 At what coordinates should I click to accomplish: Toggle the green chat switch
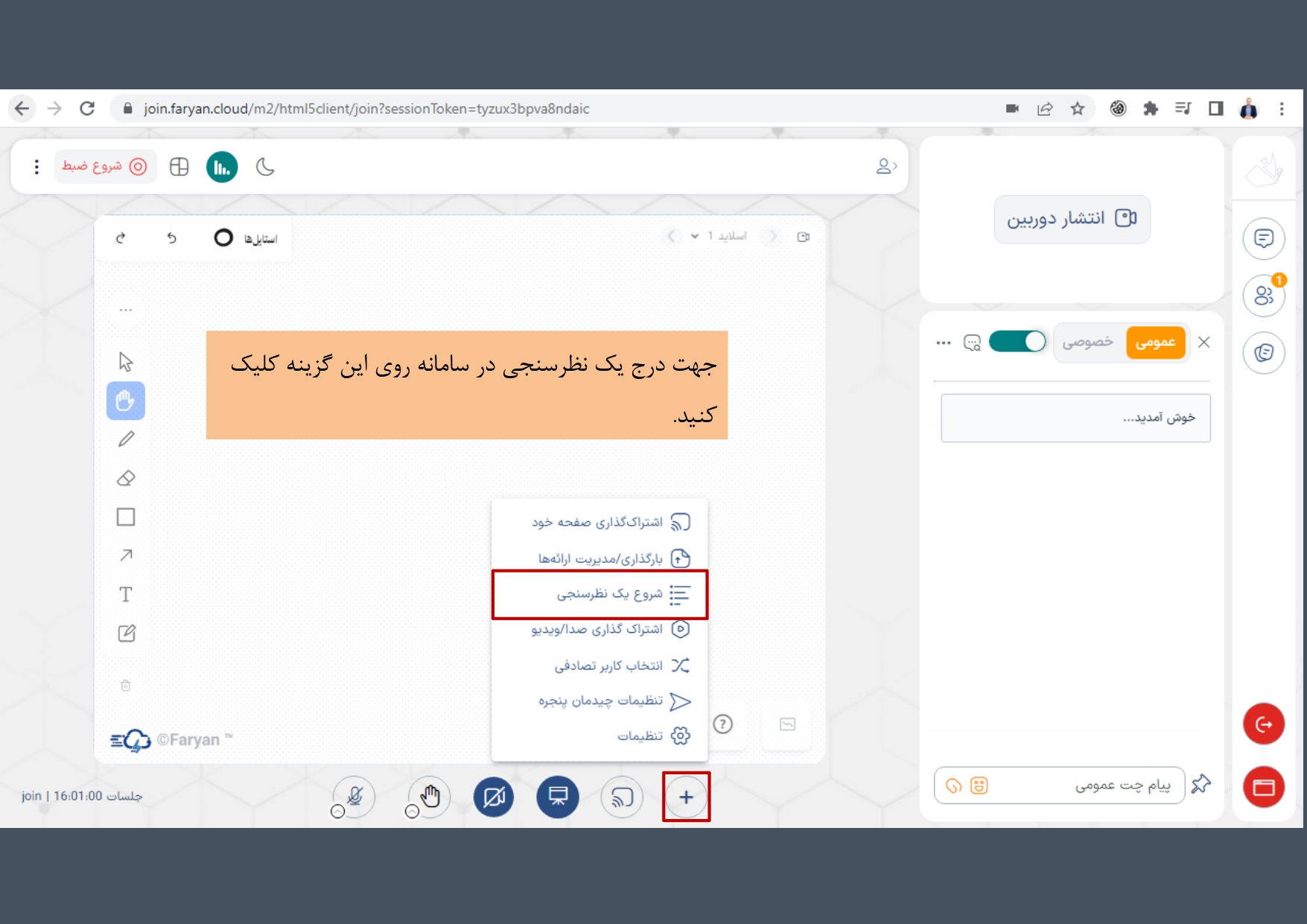point(1017,342)
